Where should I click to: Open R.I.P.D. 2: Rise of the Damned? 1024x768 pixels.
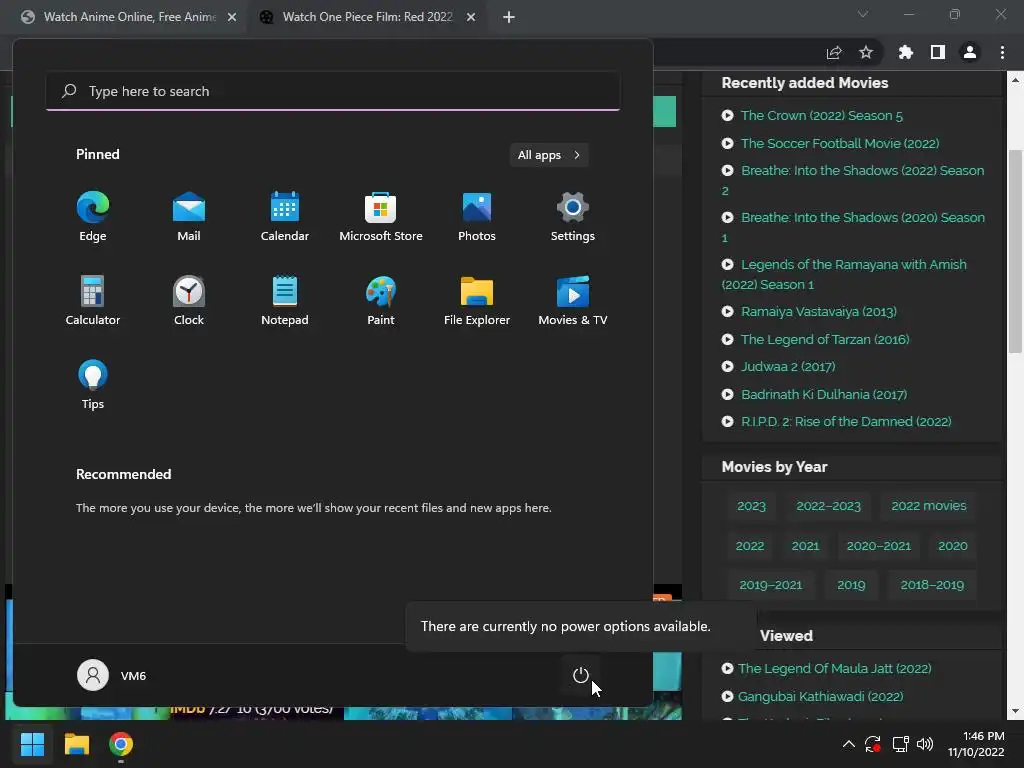coord(846,422)
